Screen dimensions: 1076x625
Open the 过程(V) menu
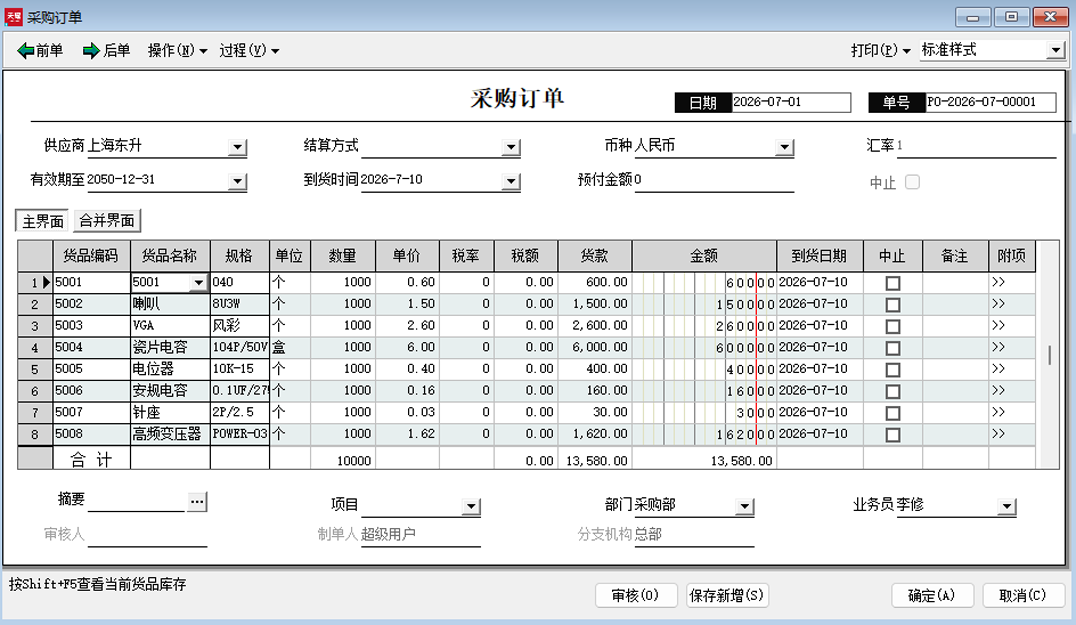pos(249,50)
